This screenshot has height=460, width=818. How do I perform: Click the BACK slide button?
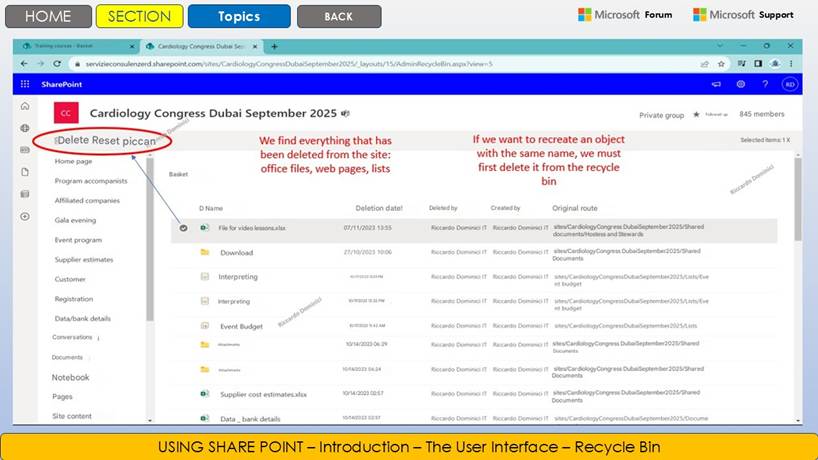tap(339, 16)
